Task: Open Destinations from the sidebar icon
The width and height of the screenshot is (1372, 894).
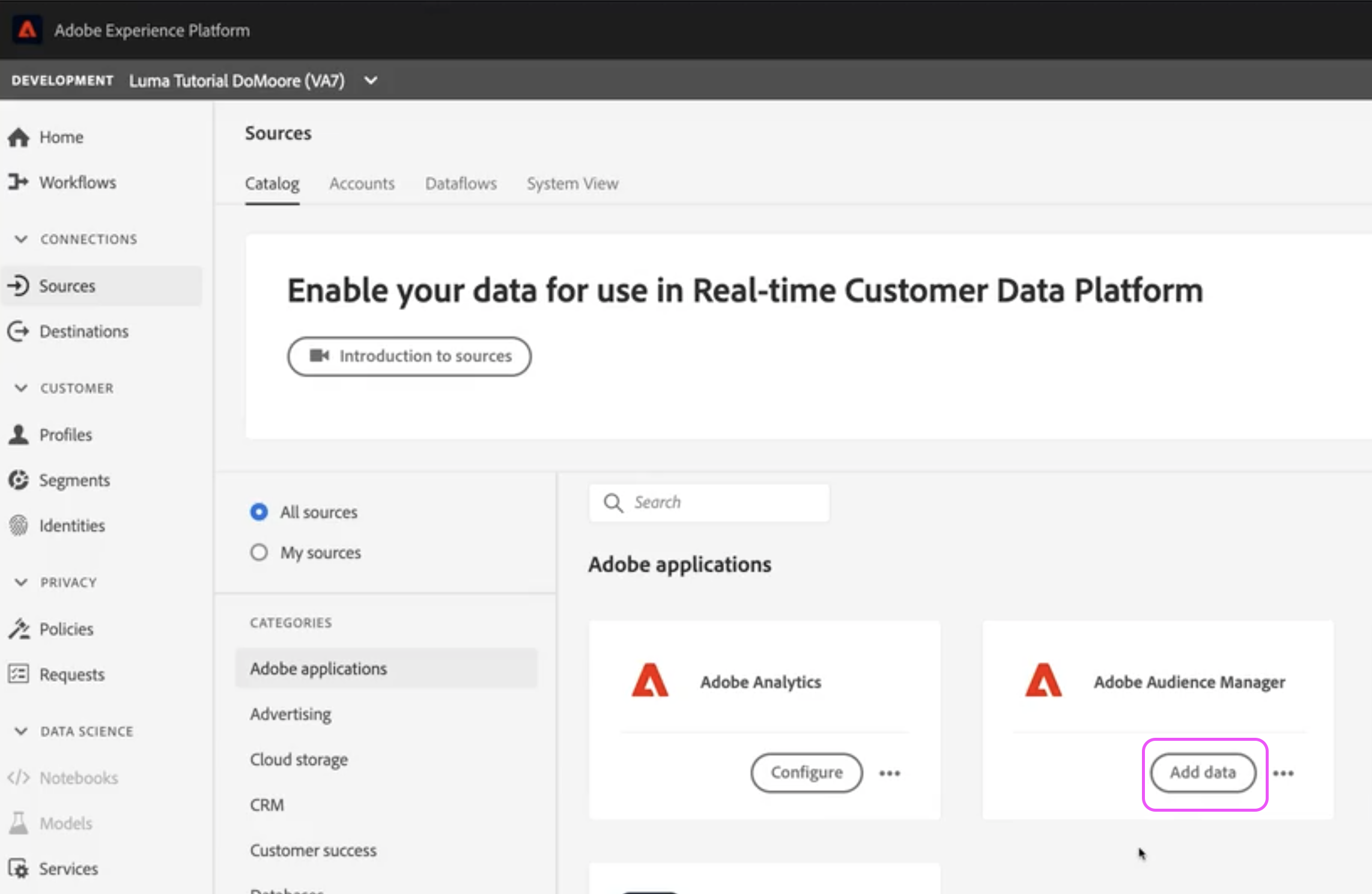Action: pyautogui.click(x=18, y=331)
